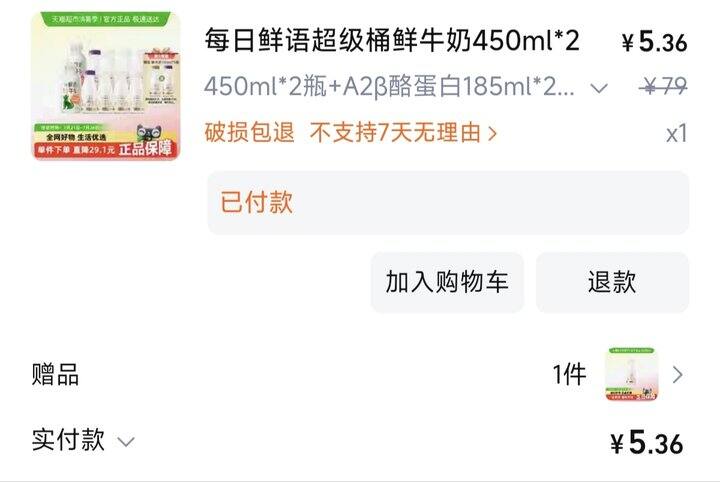Viewport: 720px width, 482px height.
Task: Click the 加入购物车 button
Action: [447, 282]
